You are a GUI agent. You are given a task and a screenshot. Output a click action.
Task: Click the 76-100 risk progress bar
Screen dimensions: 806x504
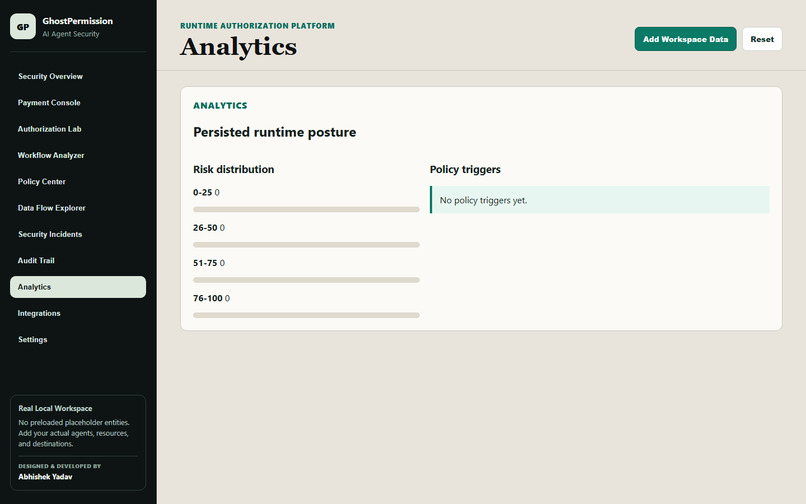[x=306, y=315]
